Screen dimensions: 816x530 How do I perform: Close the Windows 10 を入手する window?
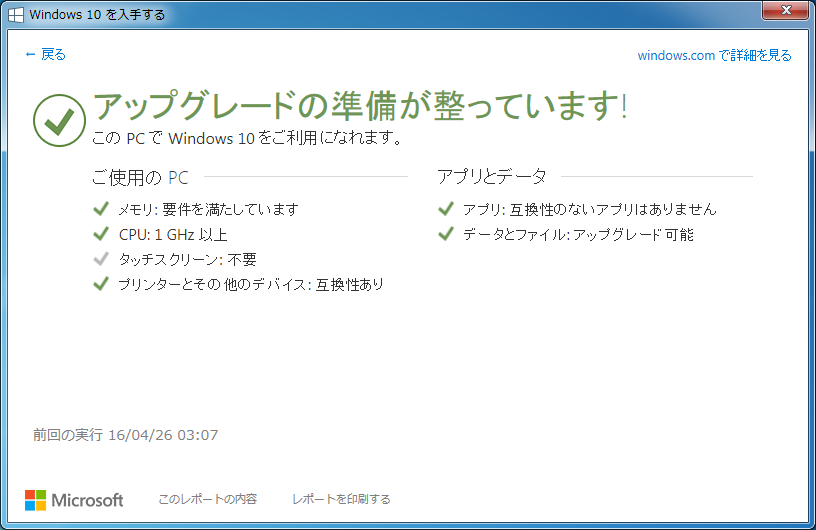coord(785,10)
